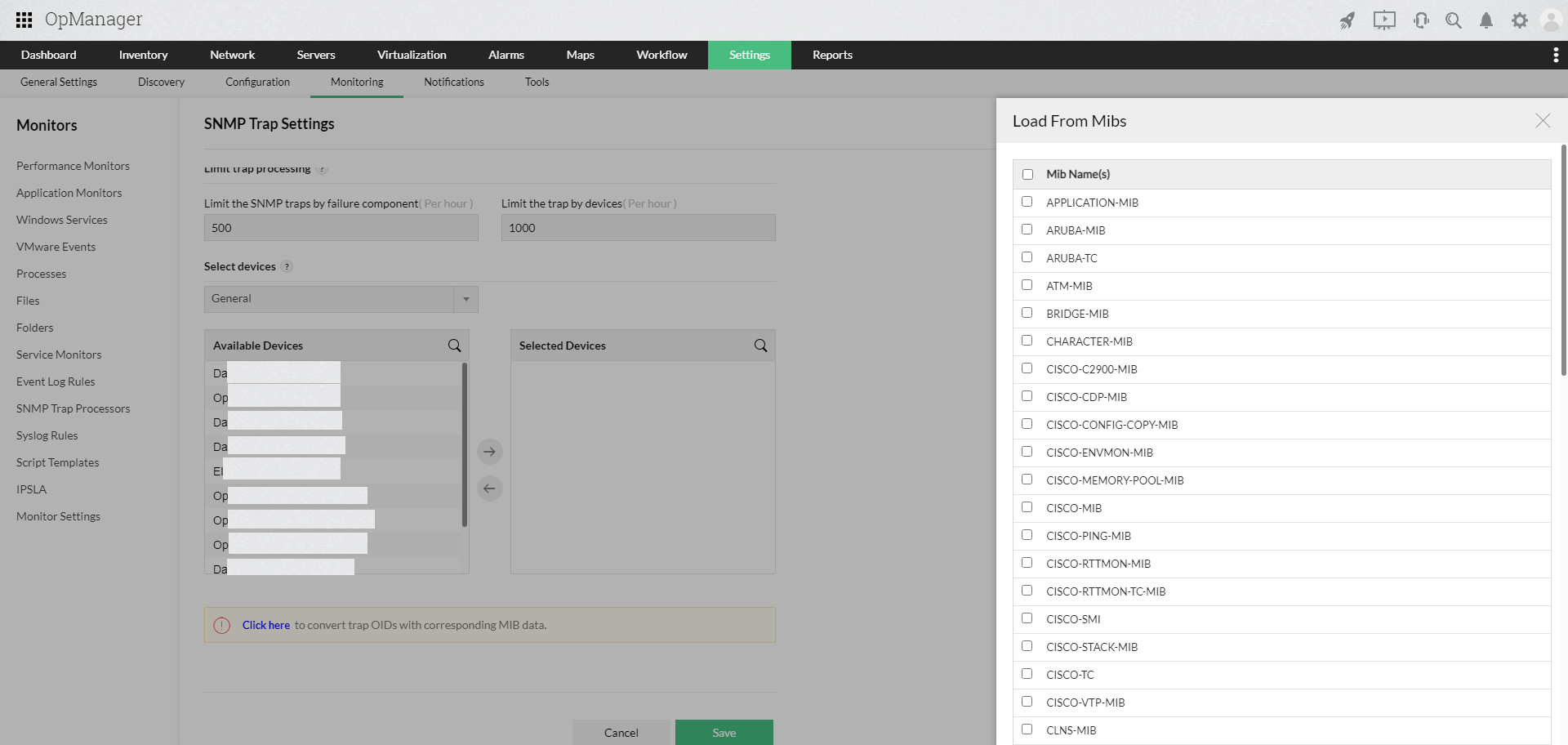This screenshot has height=745, width=1568.
Task: Click the gear settings icon in header
Action: pyautogui.click(x=1520, y=20)
